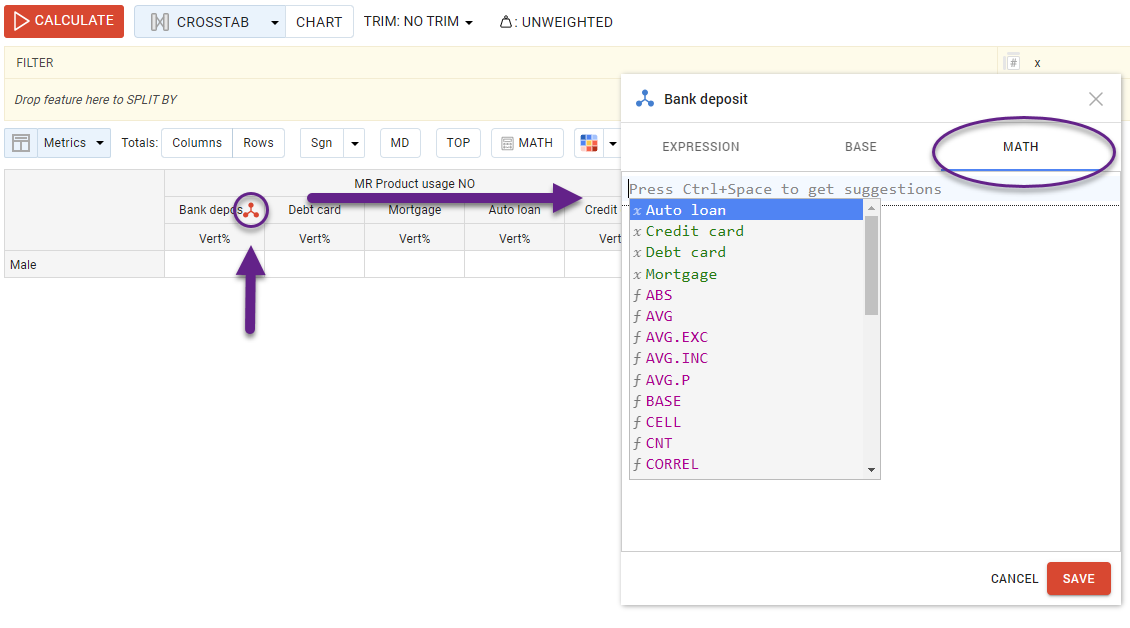Select the AVG function suggestion
Viewport: 1130px width, 628px height.
click(659, 316)
